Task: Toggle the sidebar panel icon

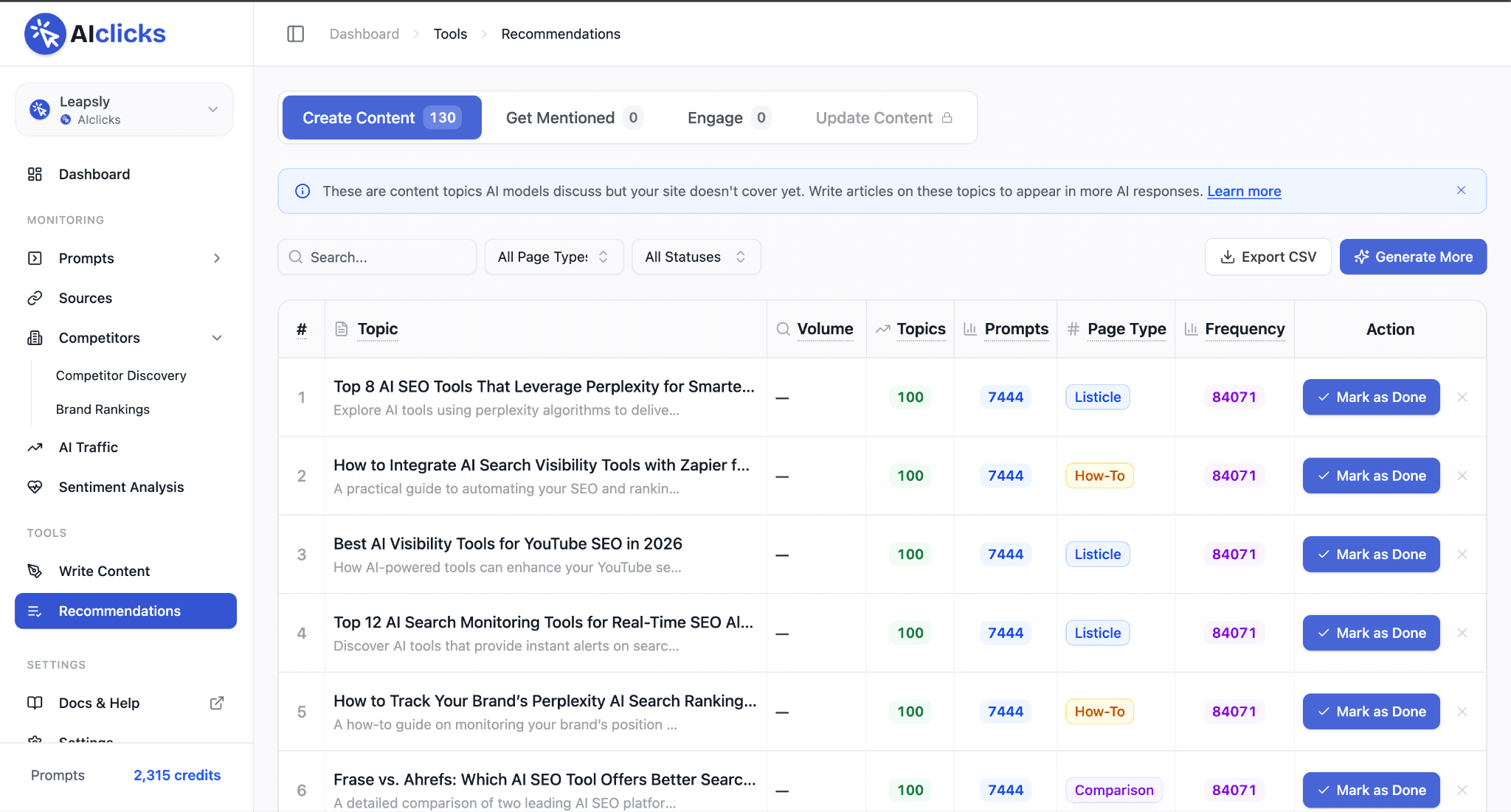Action: tap(295, 34)
